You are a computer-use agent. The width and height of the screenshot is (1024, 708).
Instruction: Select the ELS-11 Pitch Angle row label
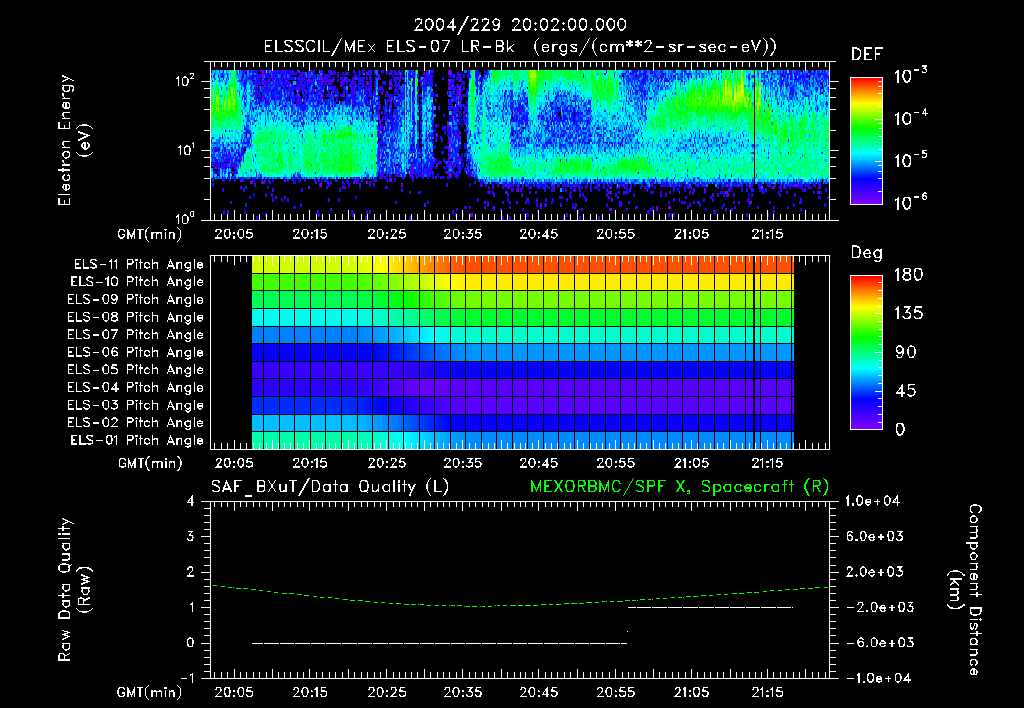coord(138,265)
